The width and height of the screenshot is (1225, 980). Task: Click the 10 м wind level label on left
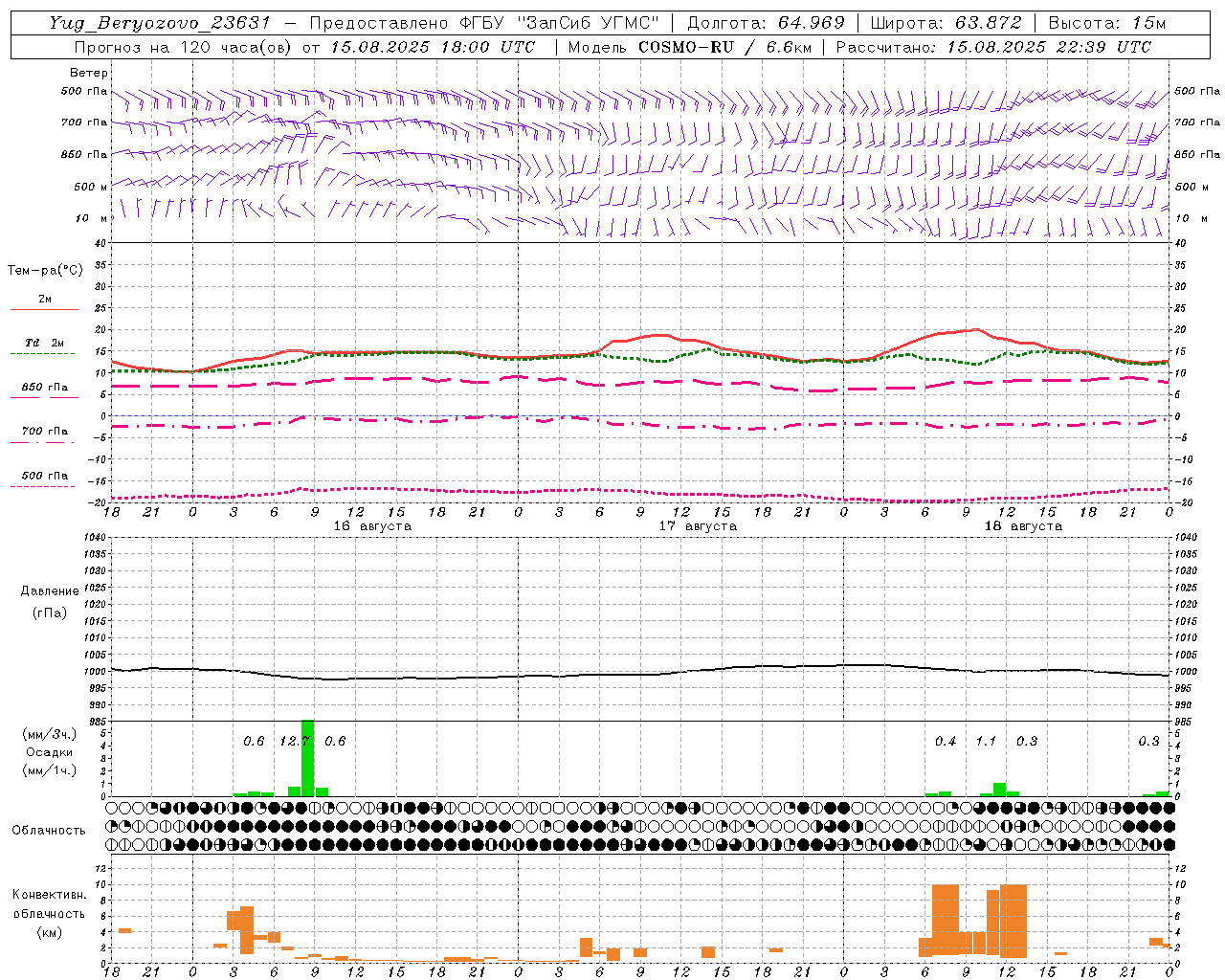click(x=92, y=218)
